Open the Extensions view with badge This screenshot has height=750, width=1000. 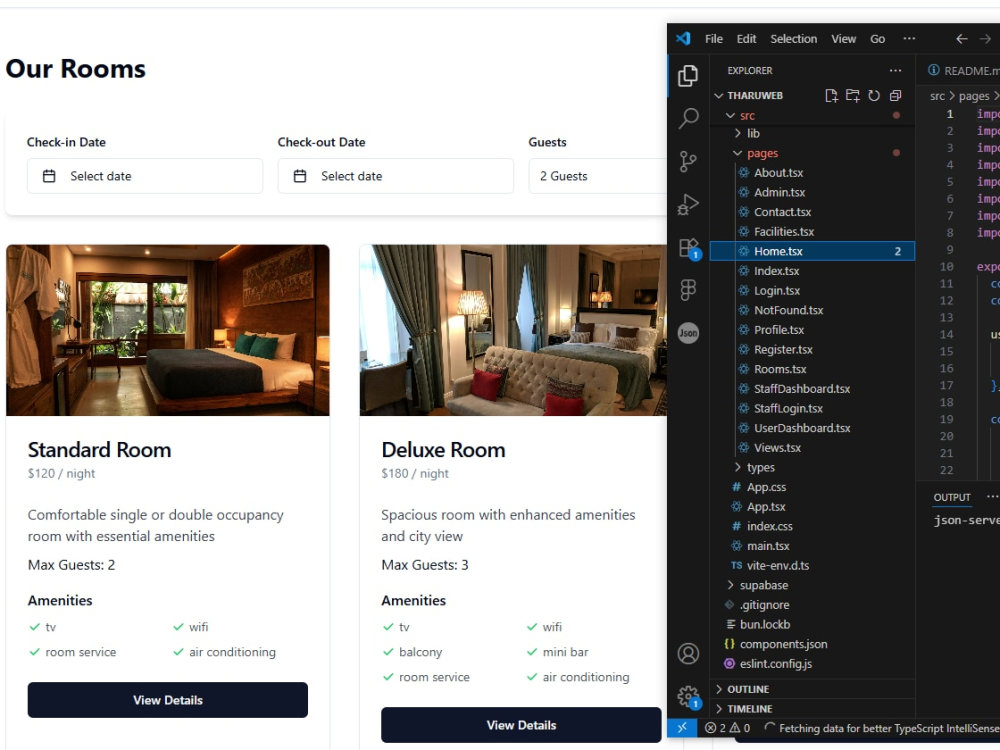(689, 247)
